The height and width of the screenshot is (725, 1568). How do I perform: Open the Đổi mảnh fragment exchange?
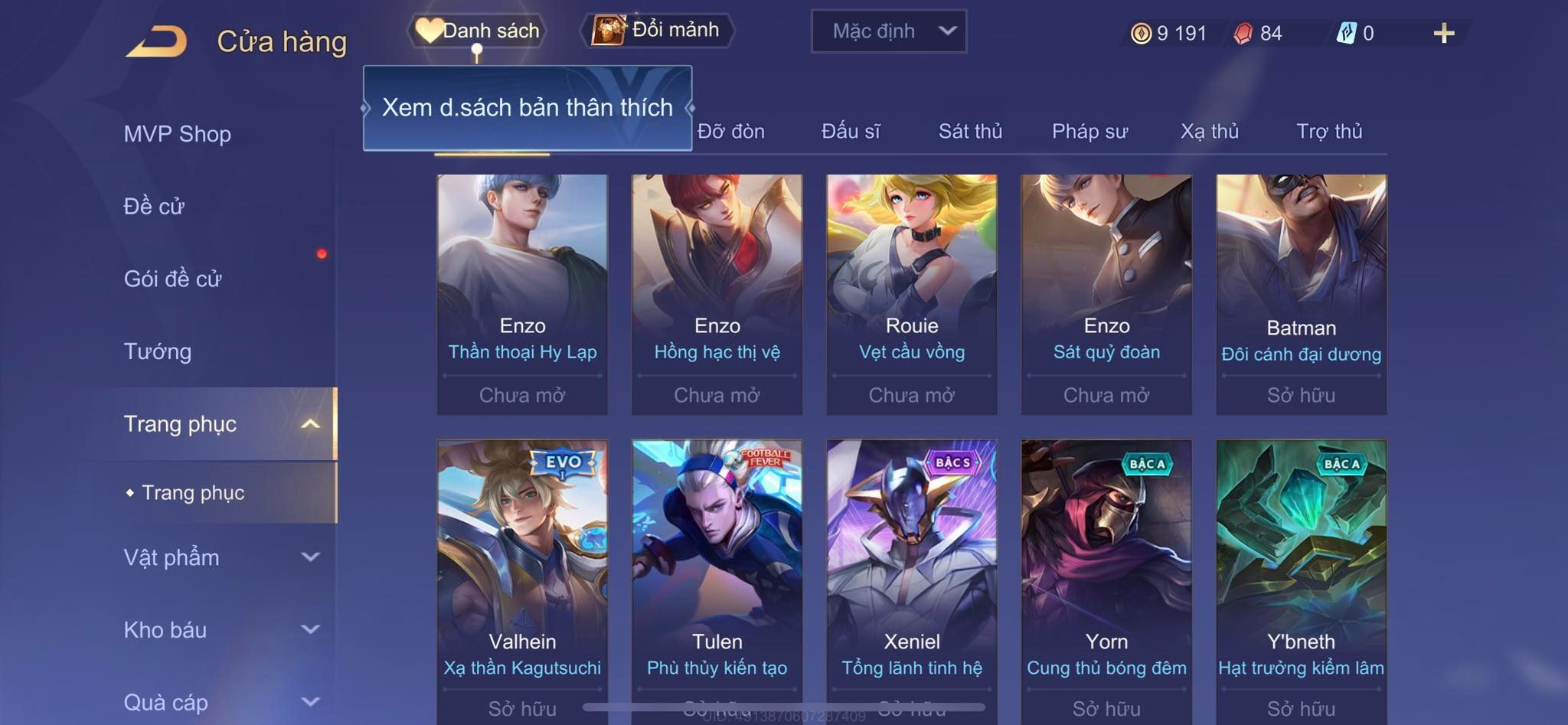pyautogui.click(x=657, y=30)
